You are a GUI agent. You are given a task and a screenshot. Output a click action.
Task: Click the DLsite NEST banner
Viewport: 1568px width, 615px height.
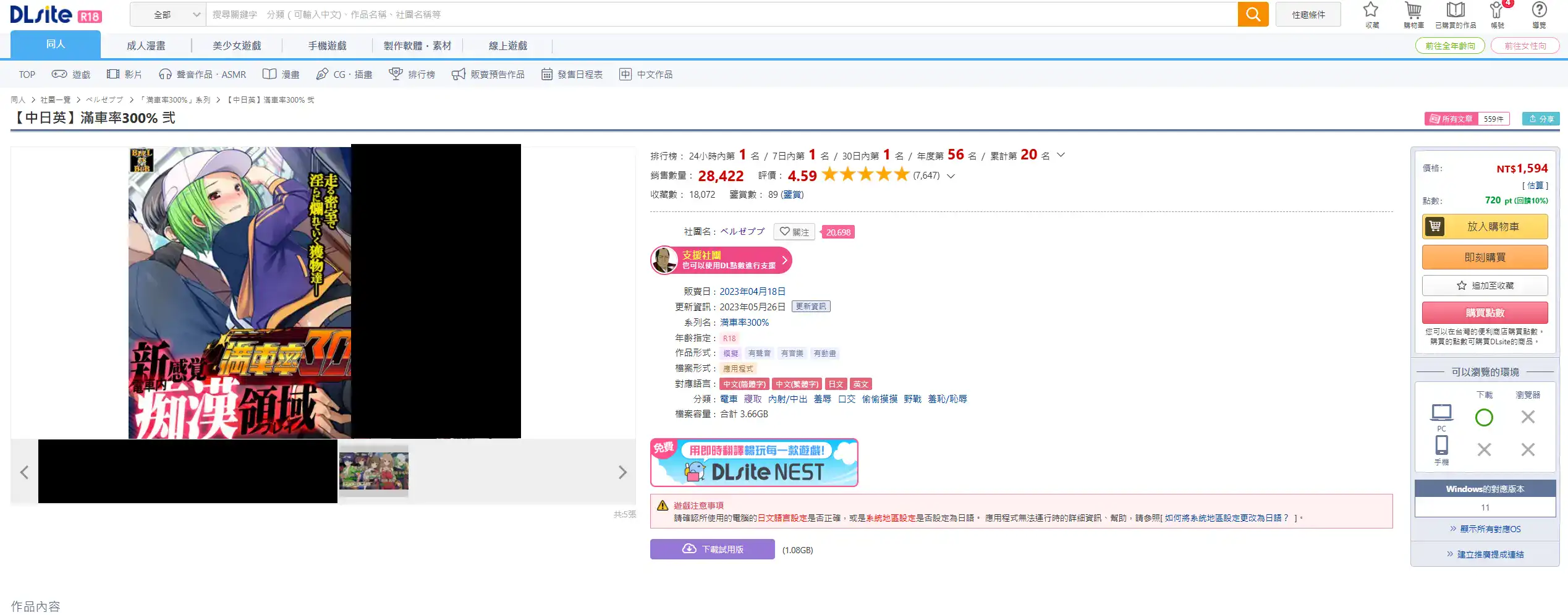(x=754, y=462)
